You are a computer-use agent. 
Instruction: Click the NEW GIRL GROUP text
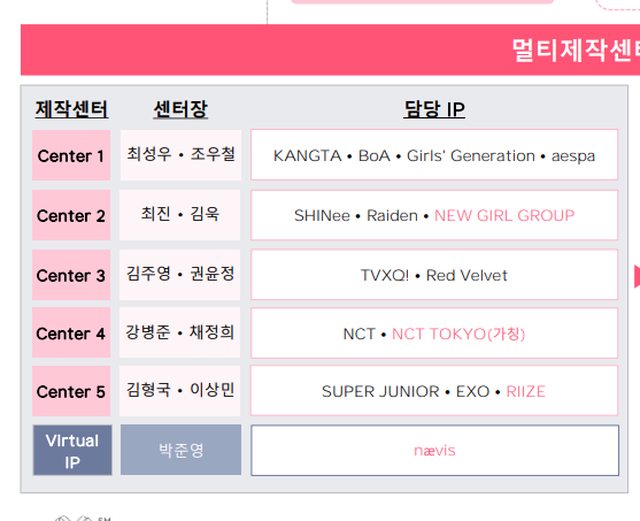click(x=504, y=215)
